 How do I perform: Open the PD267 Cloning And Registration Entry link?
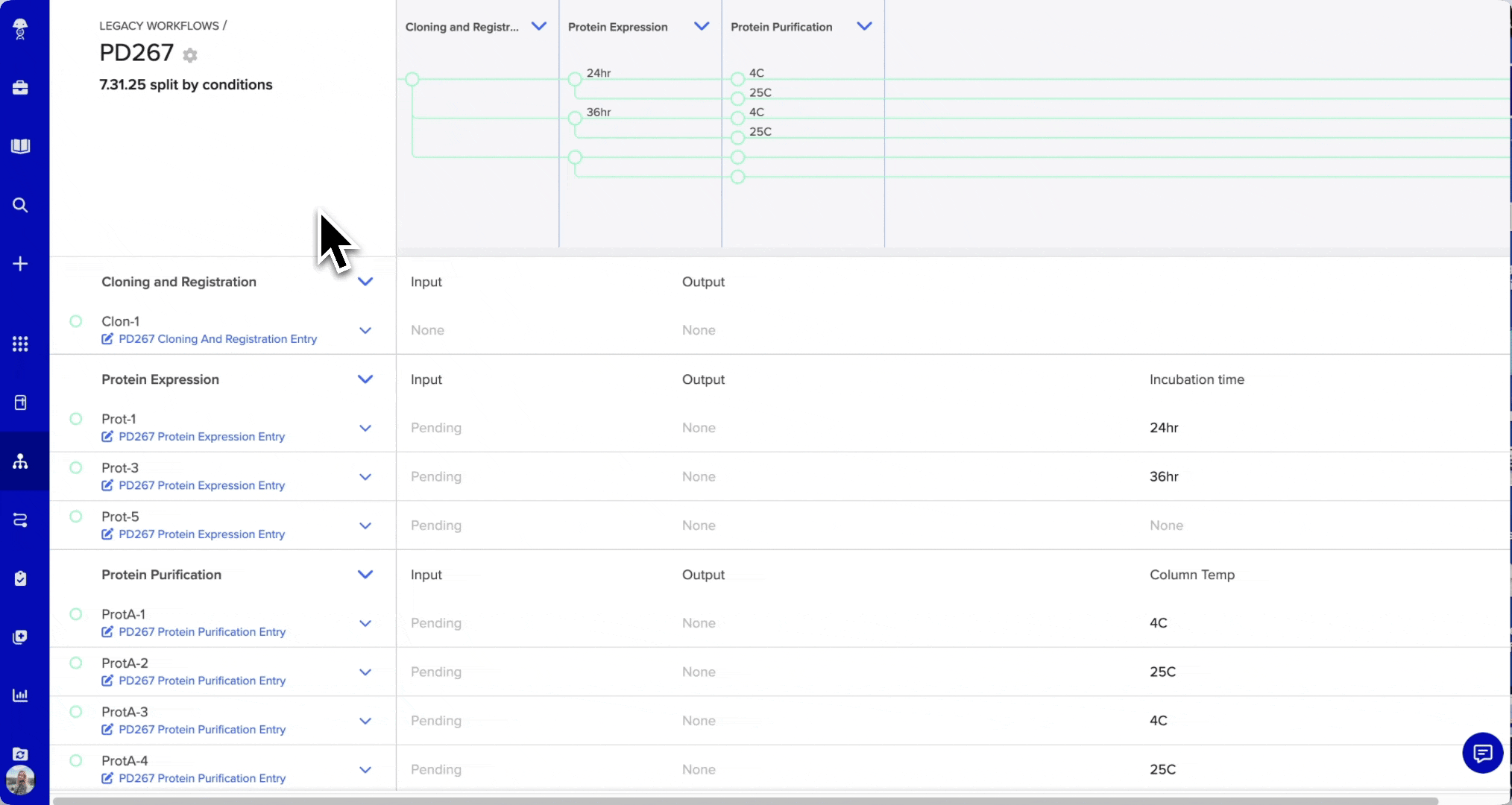point(218,339)
